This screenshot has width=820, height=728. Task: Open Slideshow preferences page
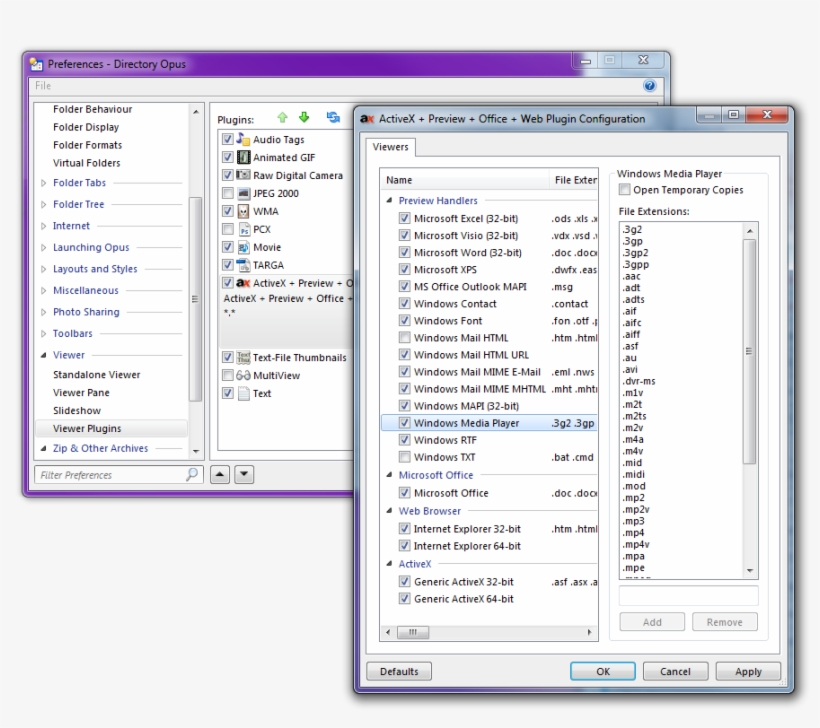click(x=77, y=411)
